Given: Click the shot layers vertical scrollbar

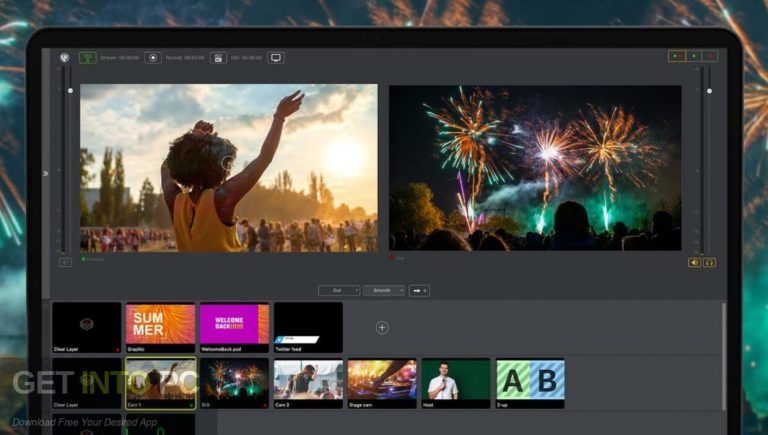Looking at the screenshot, I should (x=723, y=357).
